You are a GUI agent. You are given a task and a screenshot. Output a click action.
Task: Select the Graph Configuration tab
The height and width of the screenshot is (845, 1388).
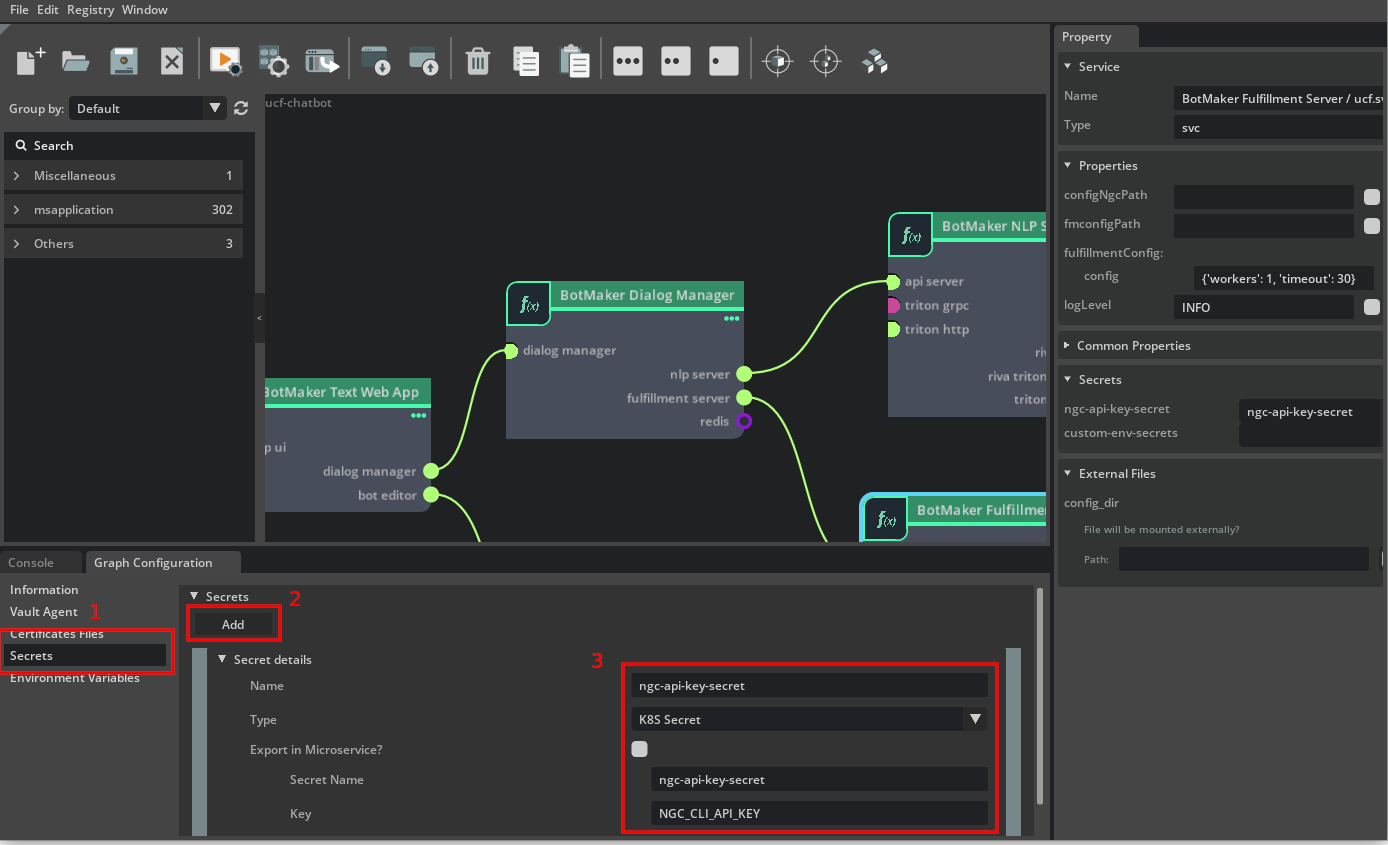[x=163, y=563]
